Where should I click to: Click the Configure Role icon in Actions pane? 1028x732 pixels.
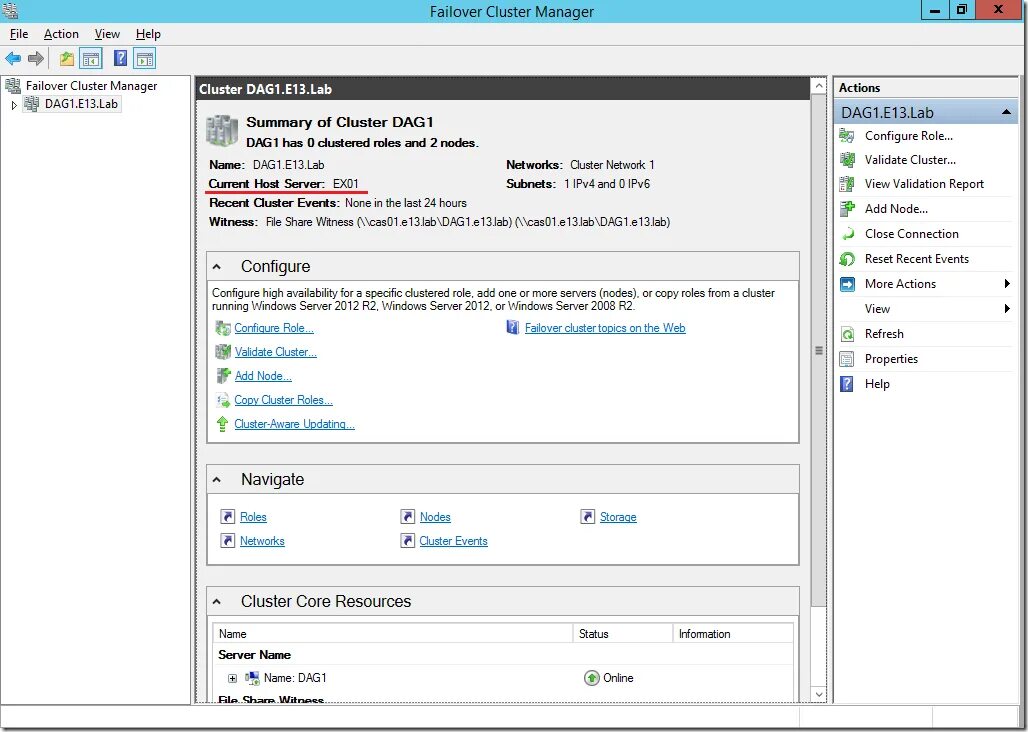847,136
